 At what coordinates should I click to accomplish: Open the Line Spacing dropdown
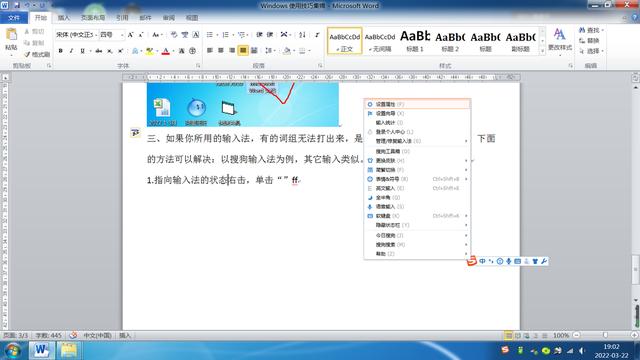pyautogui.click(x=269, y=51)
